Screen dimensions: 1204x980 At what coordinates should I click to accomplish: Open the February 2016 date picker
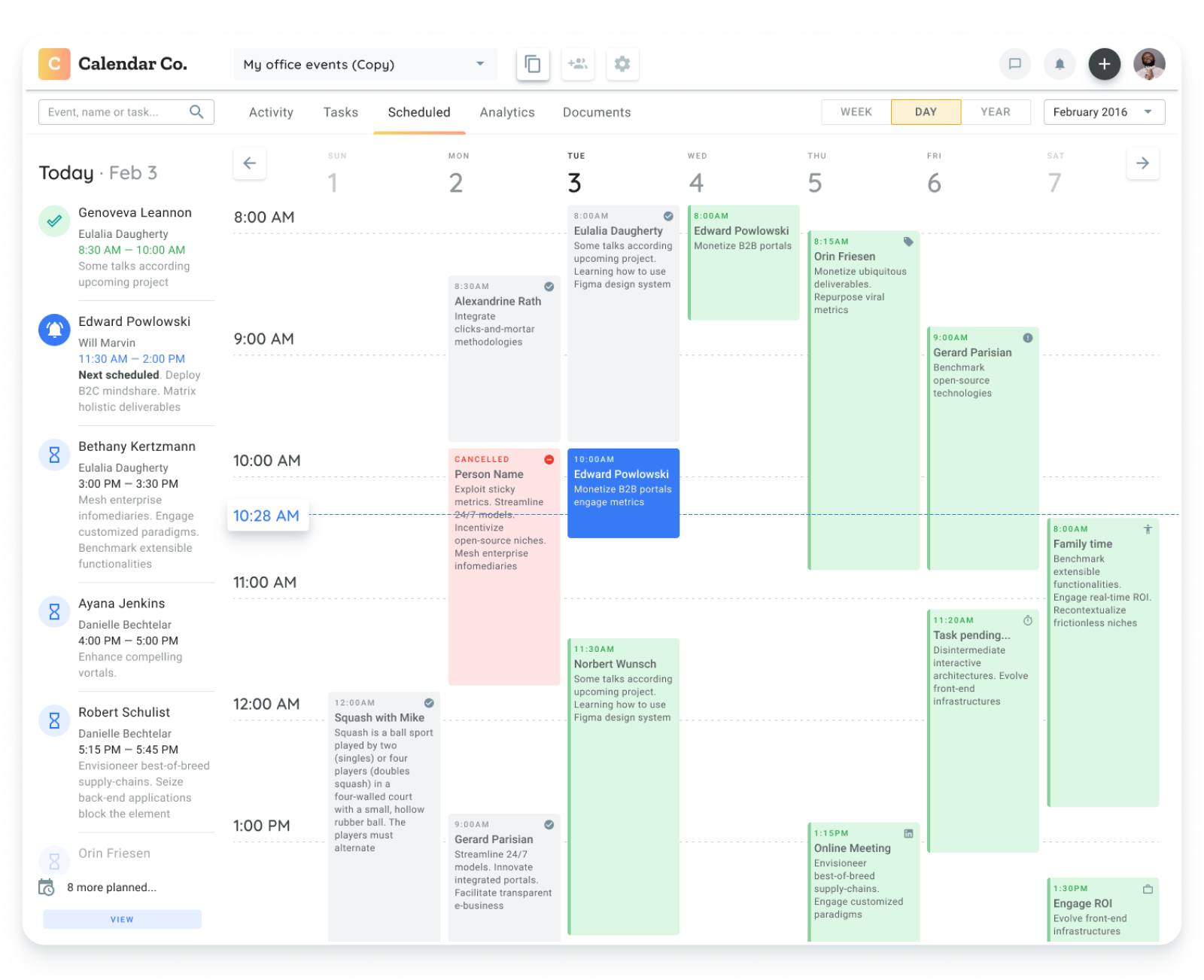(1103, 111)
